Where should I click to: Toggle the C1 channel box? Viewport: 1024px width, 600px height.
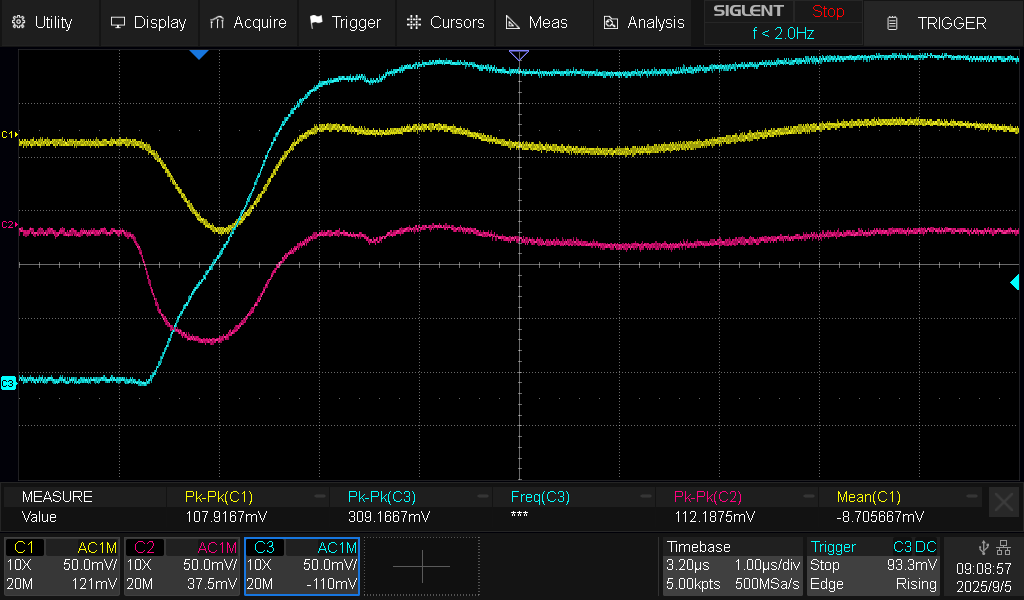[x=63, y=566]
